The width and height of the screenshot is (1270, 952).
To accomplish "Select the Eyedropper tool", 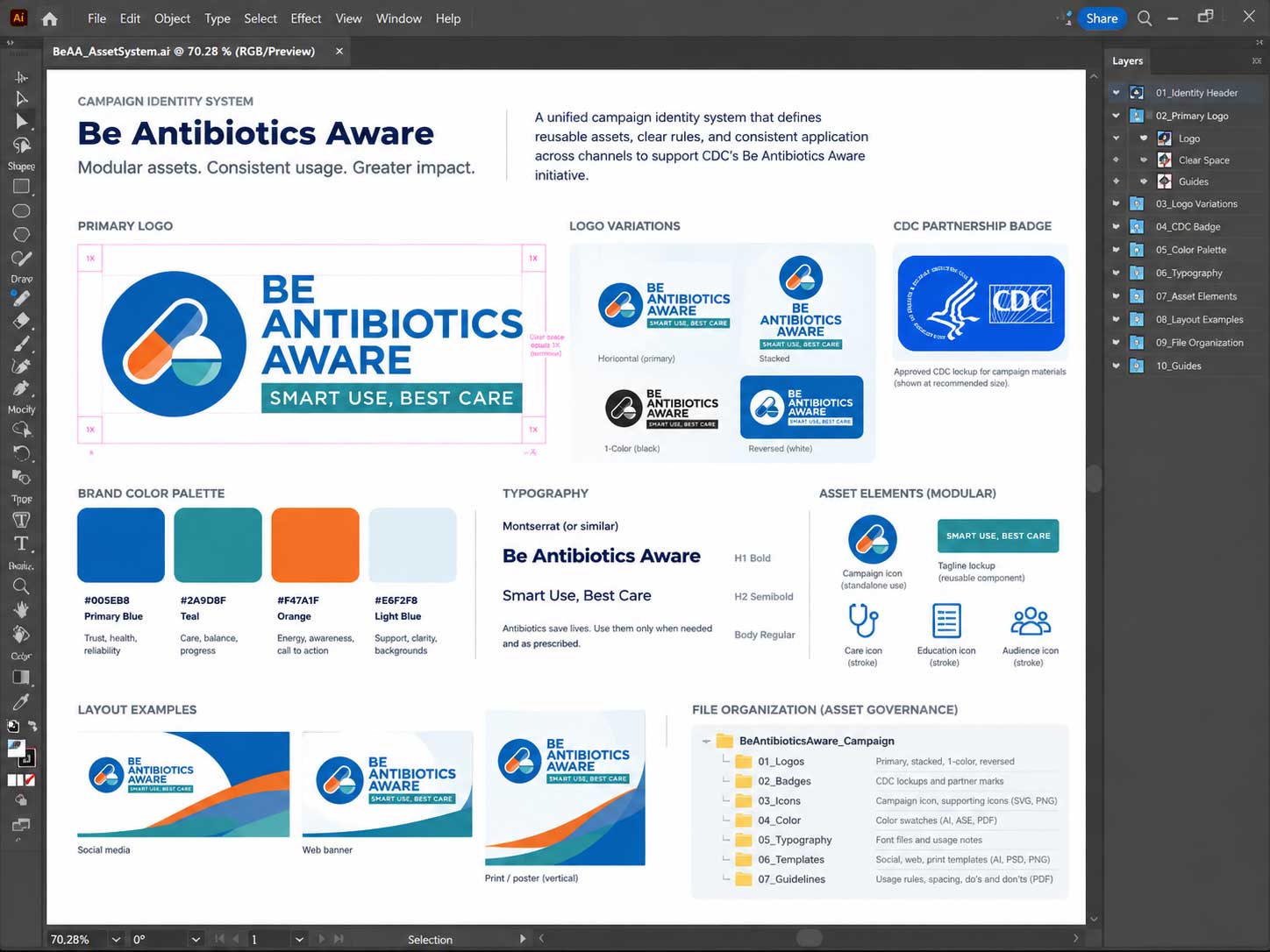I will tap(22, 701).
